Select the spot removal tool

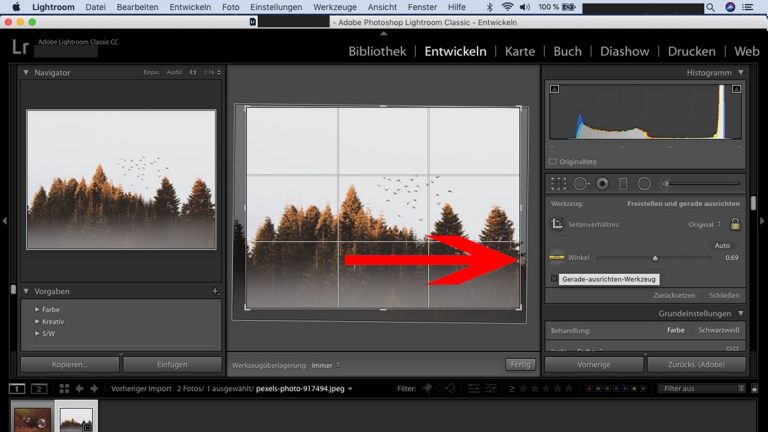[580, 183]
